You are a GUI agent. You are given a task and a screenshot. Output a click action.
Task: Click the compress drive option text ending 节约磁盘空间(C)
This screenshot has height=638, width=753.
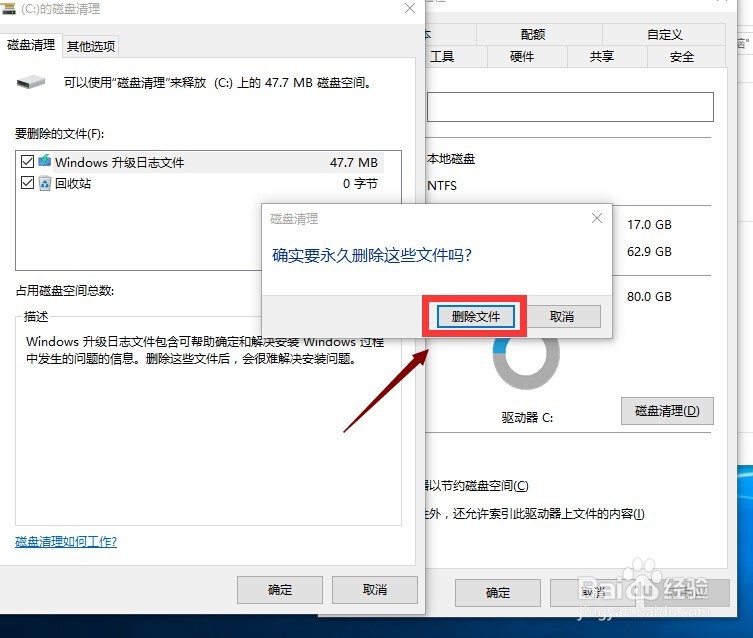tap(477, 486)
